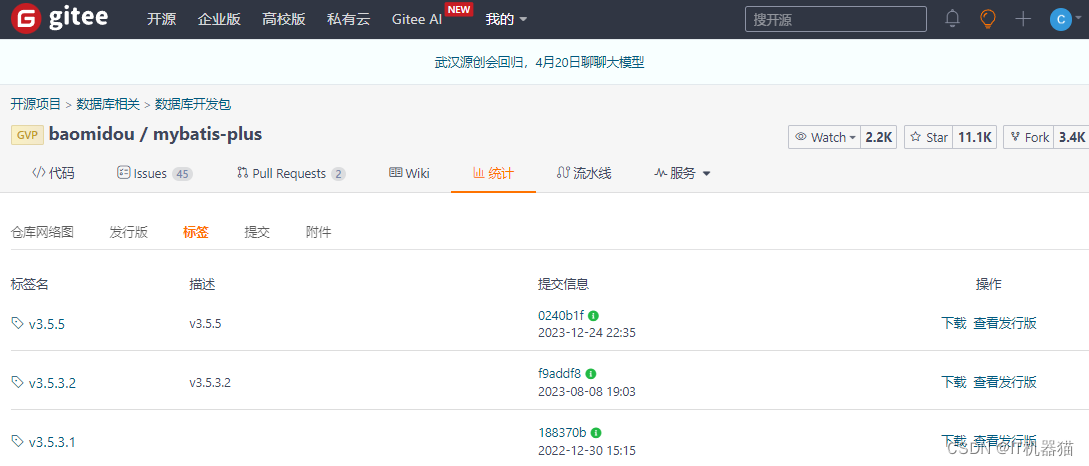The width and height of the screenshot is (1089, 466).
Task: Click the green status icon beside 0240b1f
Action: click(x=595, y=315)
